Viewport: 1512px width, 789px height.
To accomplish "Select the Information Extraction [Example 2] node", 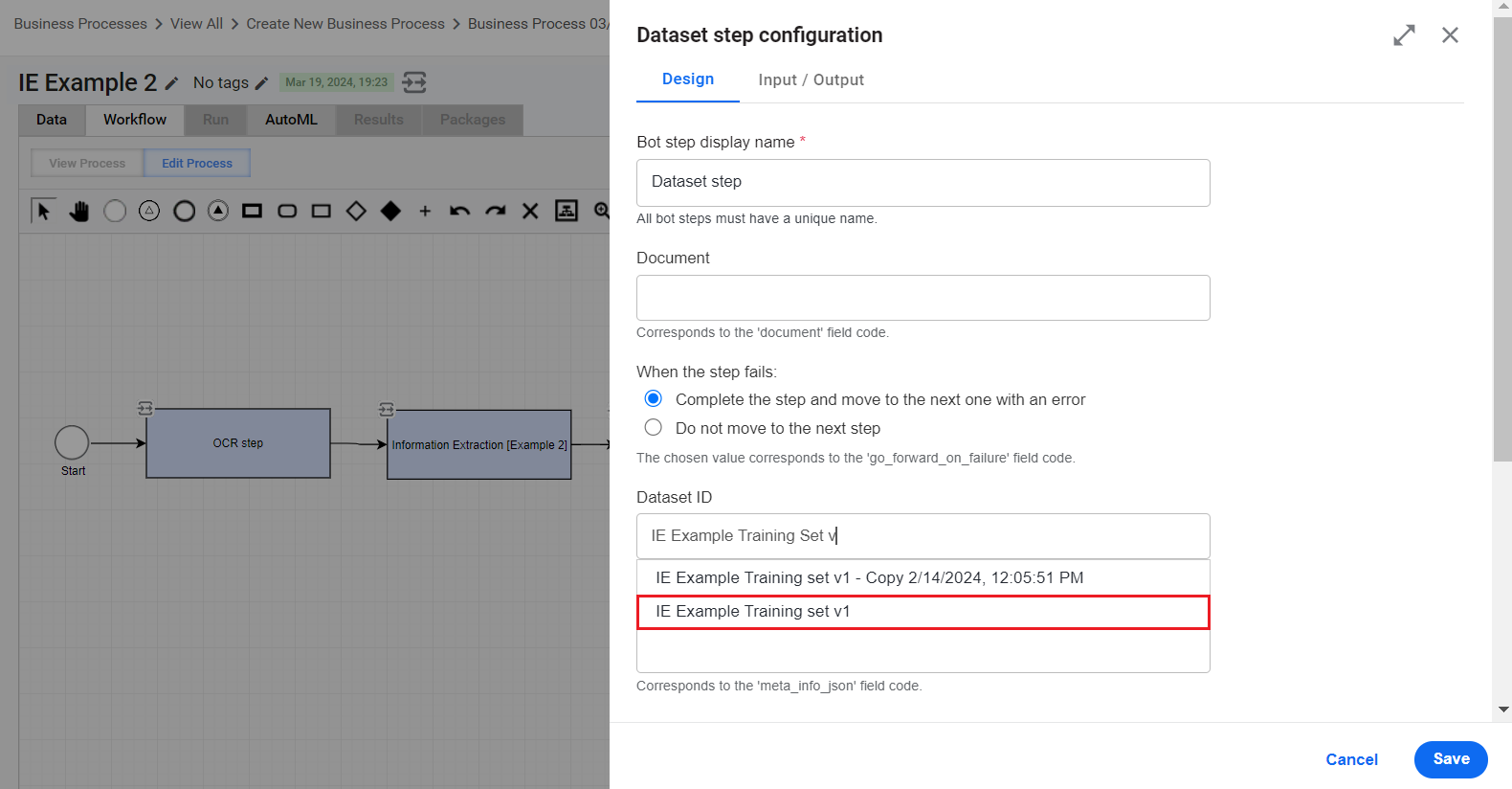I will pos(479,445).
